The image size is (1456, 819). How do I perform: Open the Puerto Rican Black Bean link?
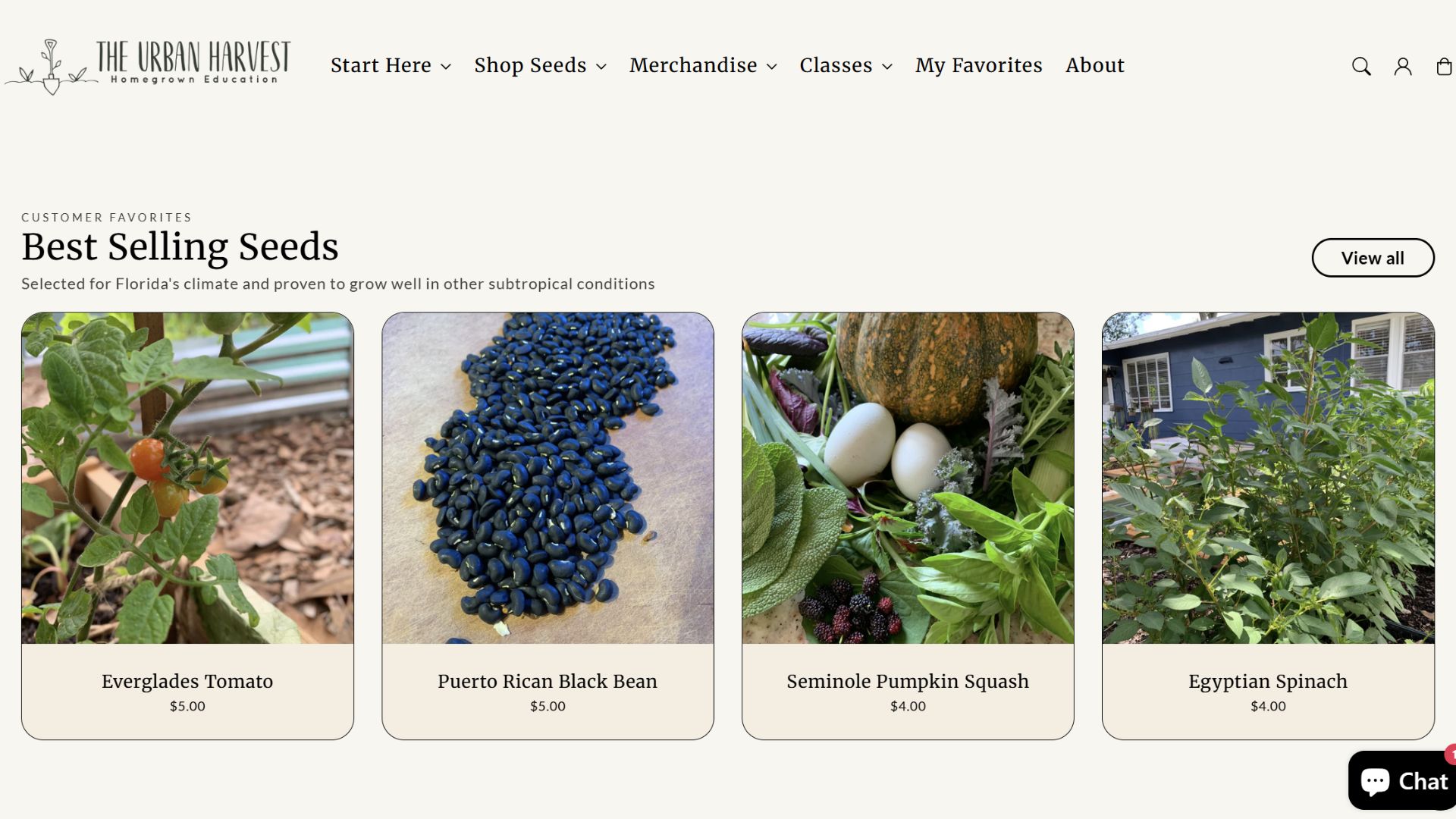pos(548,681)
